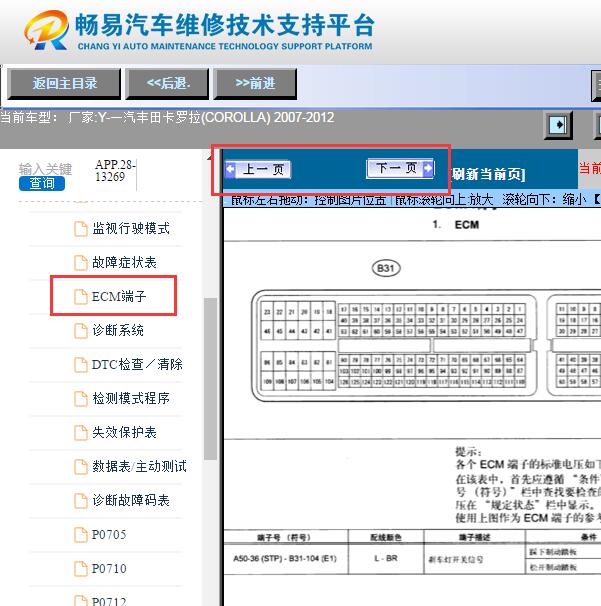This screenshot has width=601, height=606.
Task: Click the APP.28-13269 text
Action: point(115,170)
